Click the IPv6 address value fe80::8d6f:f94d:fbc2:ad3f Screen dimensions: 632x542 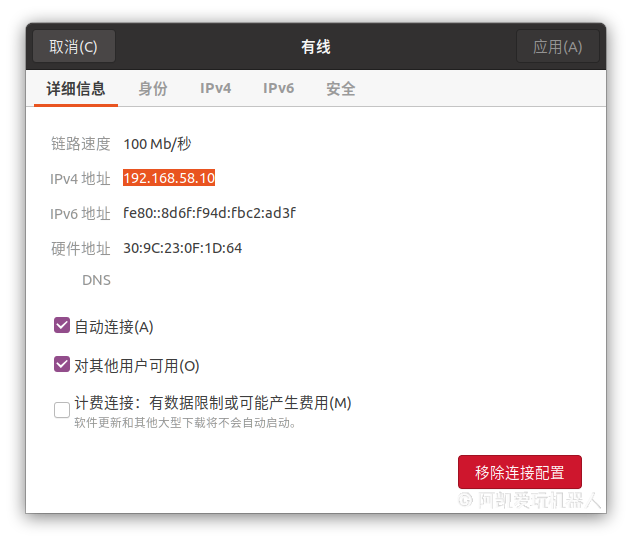209,213
